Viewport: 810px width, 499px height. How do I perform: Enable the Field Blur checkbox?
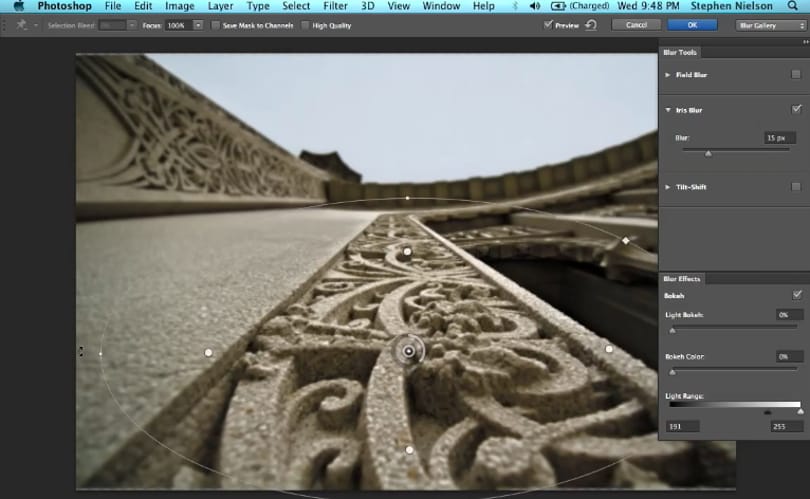pyautogui.click(x=796, y=74)
